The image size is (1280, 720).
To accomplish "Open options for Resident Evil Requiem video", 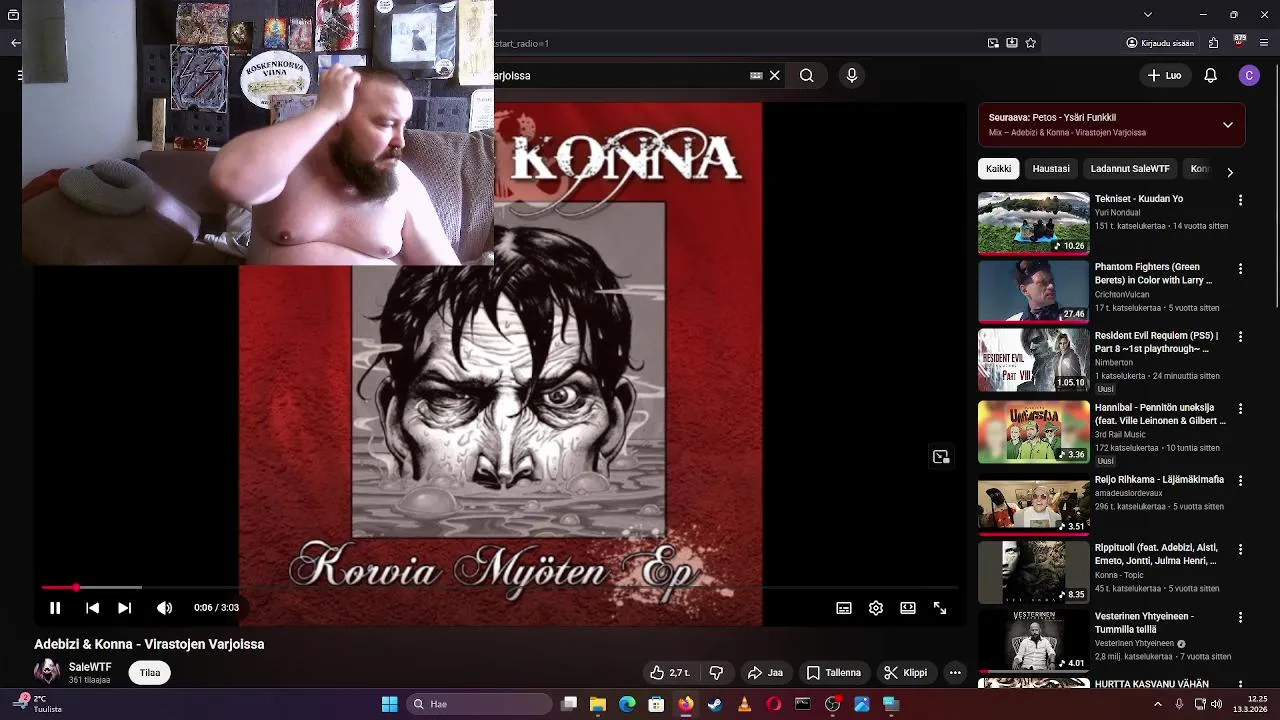I will [1241, 337].
